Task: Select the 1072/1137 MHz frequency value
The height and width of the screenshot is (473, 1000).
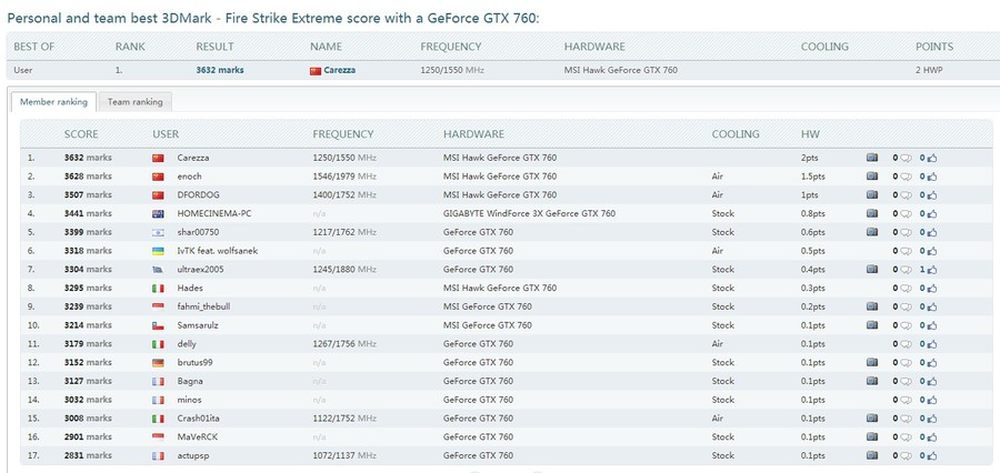Action: 344,456
